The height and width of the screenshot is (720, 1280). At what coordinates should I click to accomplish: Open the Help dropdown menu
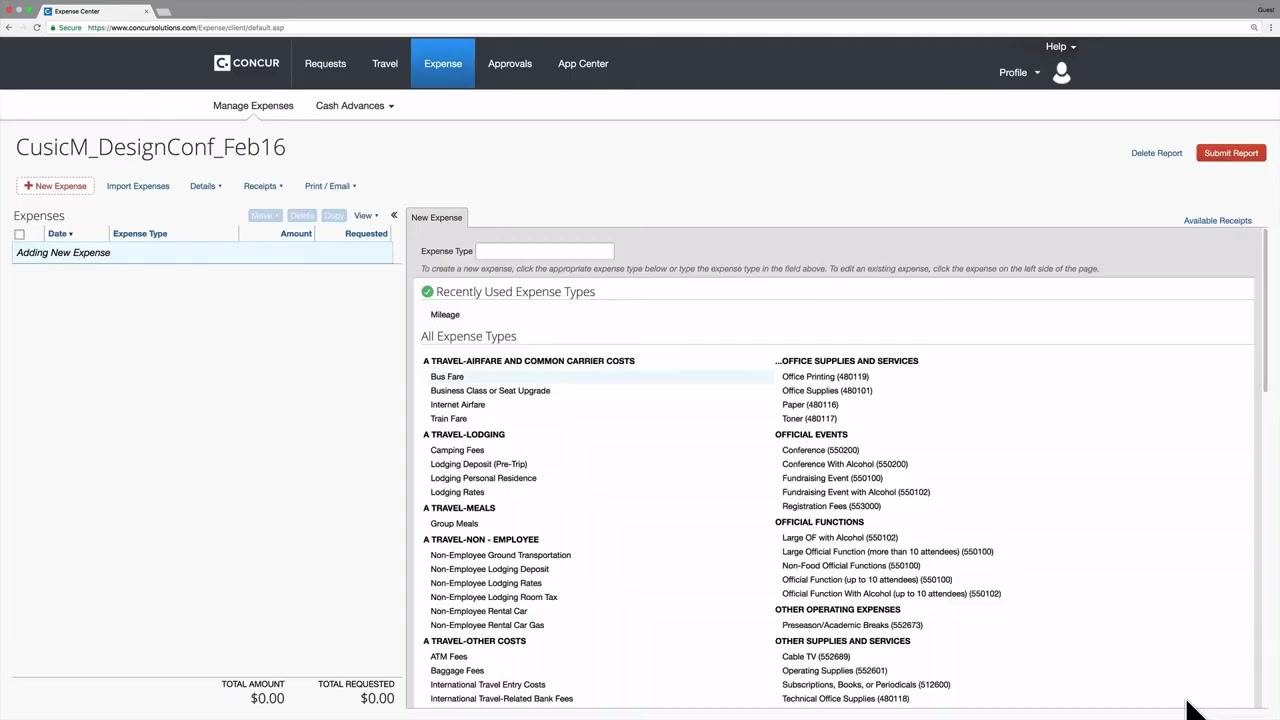click(1061, 46)
